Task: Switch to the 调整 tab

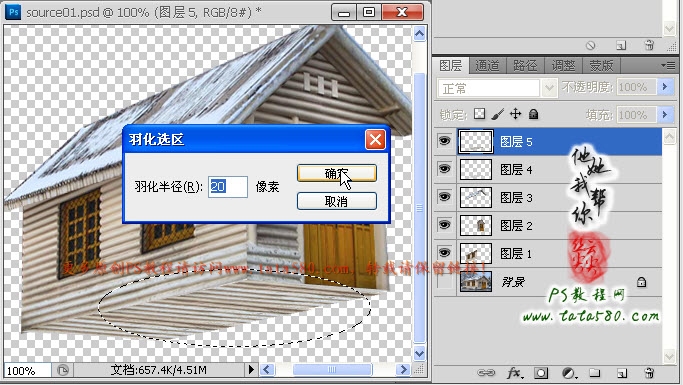Action: tap(563, 65)
